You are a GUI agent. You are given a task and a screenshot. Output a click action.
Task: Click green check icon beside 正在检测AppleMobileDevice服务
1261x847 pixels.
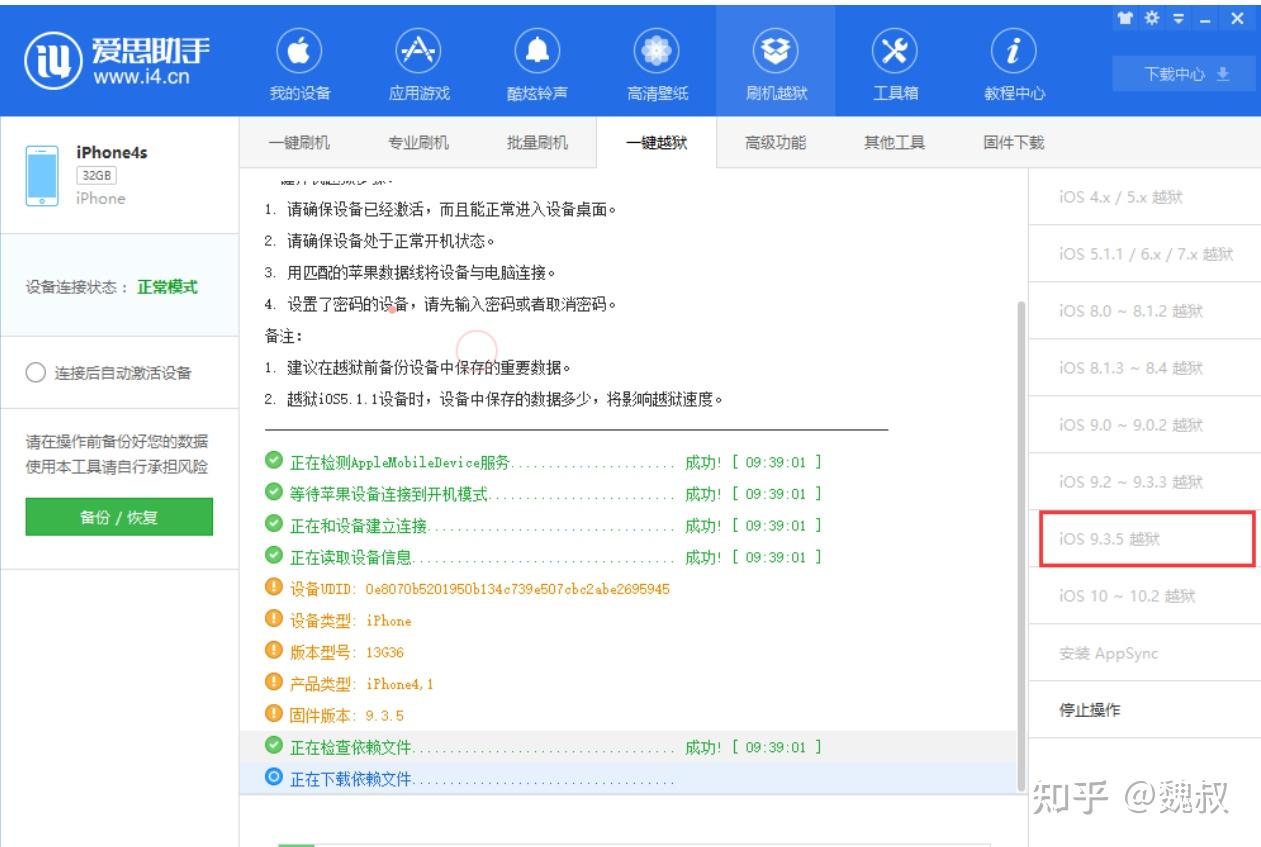tap(274, 461)
